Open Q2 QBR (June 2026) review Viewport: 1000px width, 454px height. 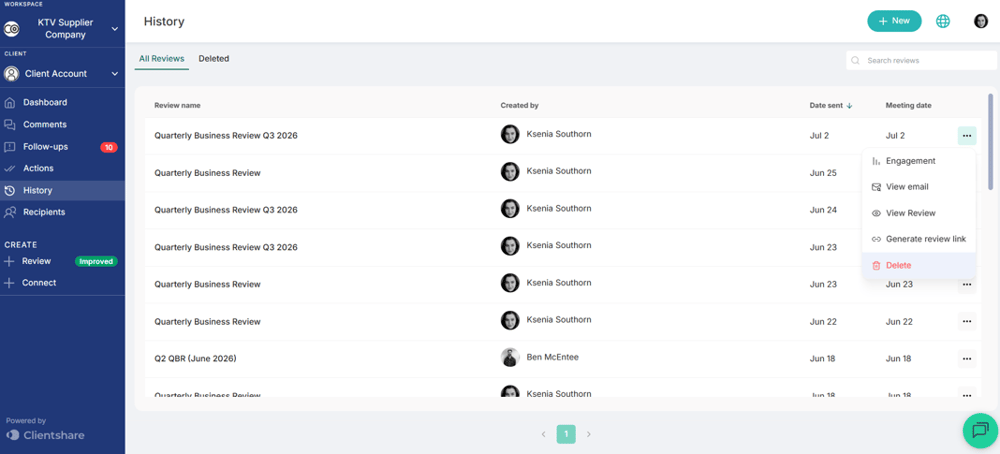195,358
